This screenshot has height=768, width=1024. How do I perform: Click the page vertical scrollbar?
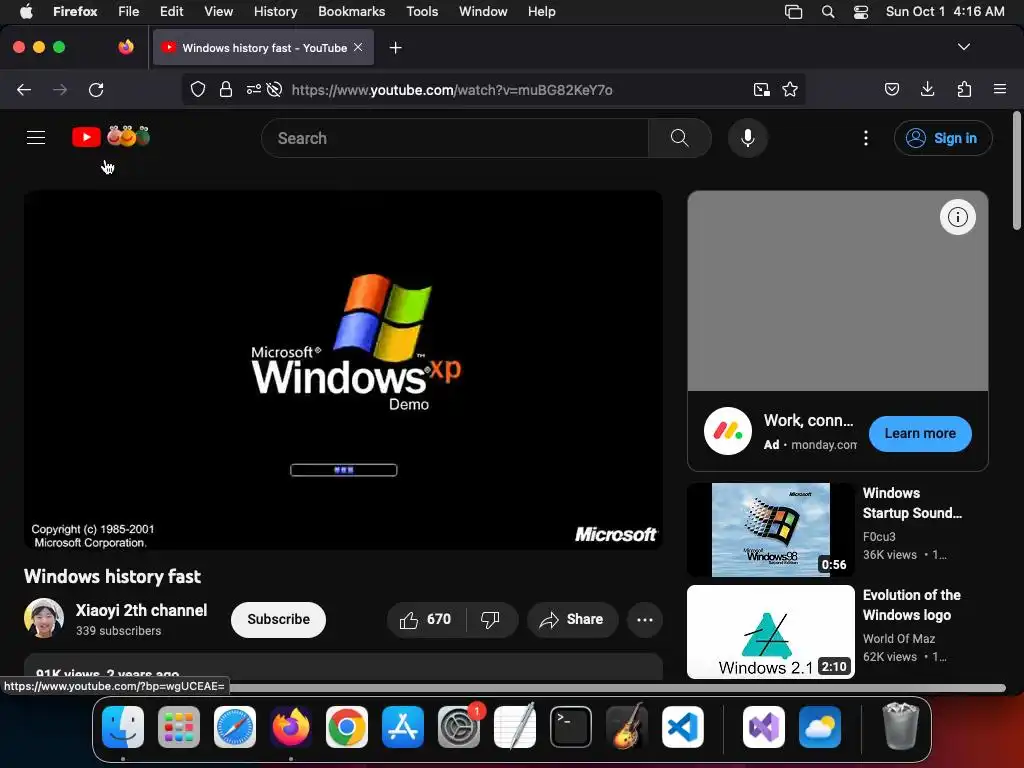(1016, 171)
